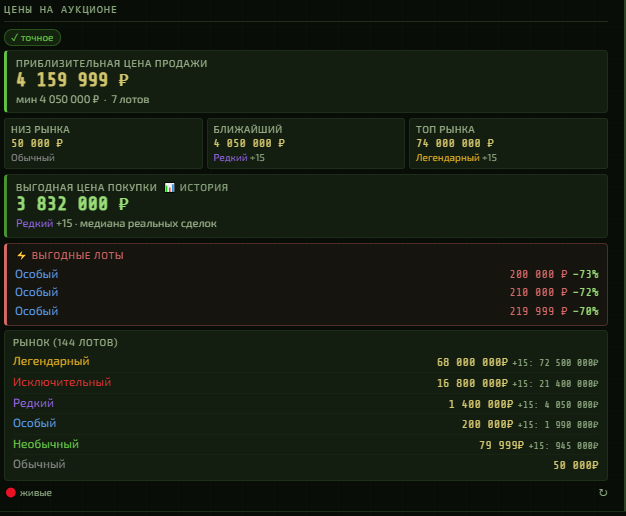Click the «точное» badge
This screenshot has width=626, height=516.
(x=32, y=38)
